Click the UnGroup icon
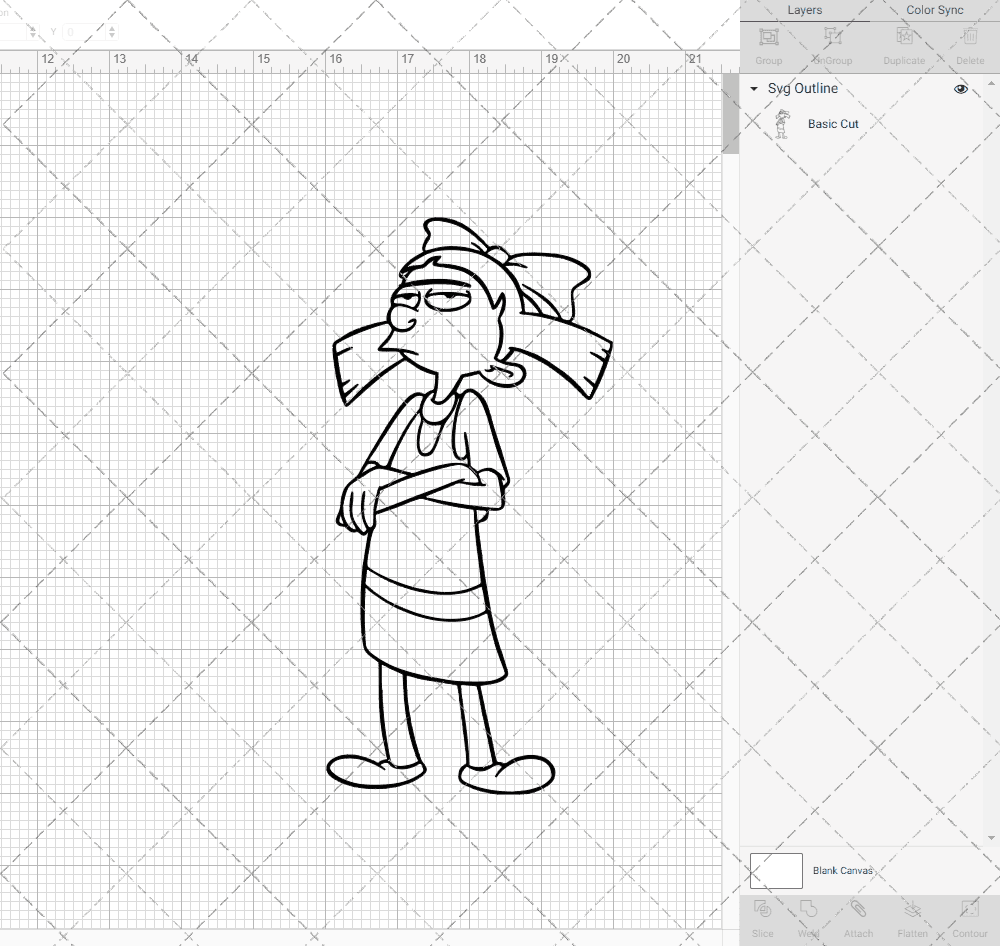 (x=831, y=37)
